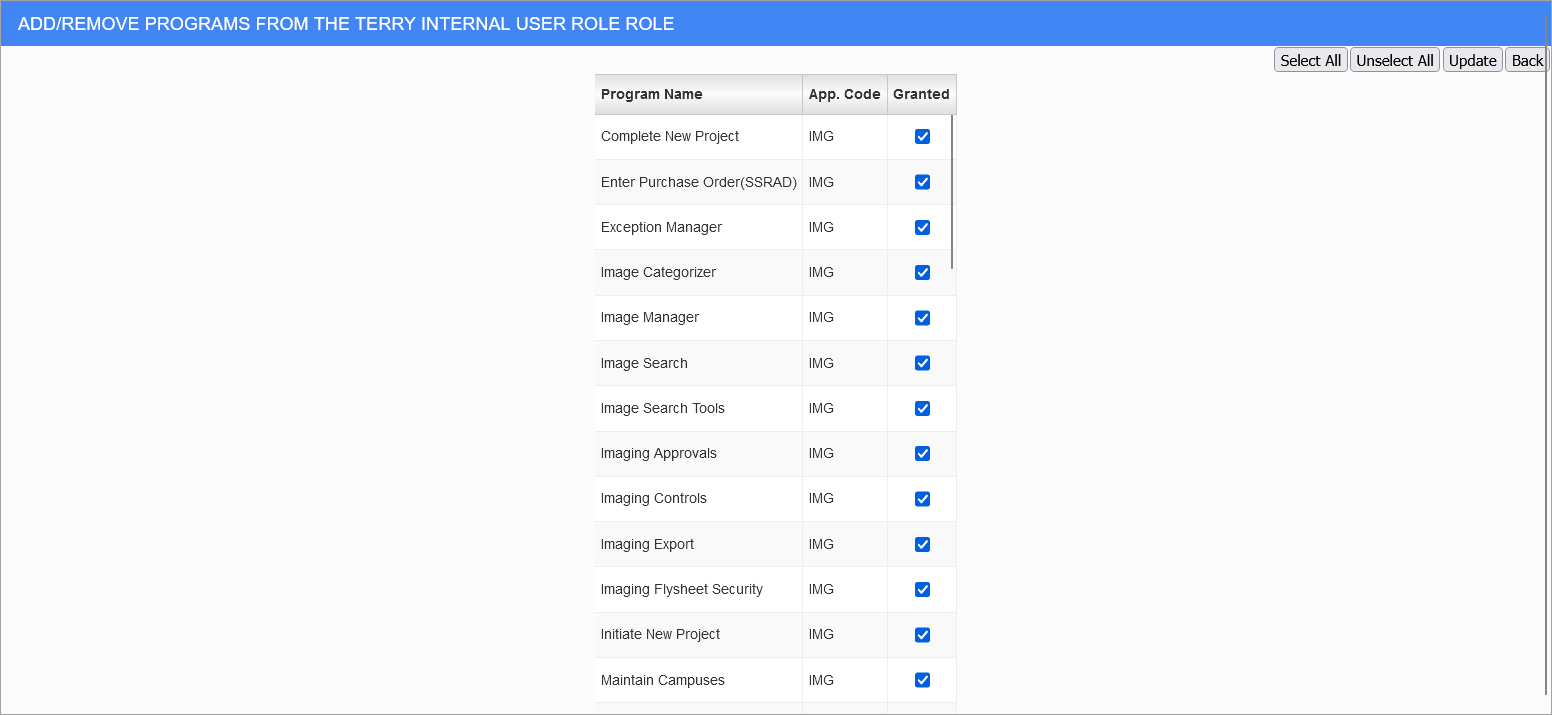This screenshot has width=1552, height=715.
Task: Click IMG code in Complete New Project row
Action: 821,136
